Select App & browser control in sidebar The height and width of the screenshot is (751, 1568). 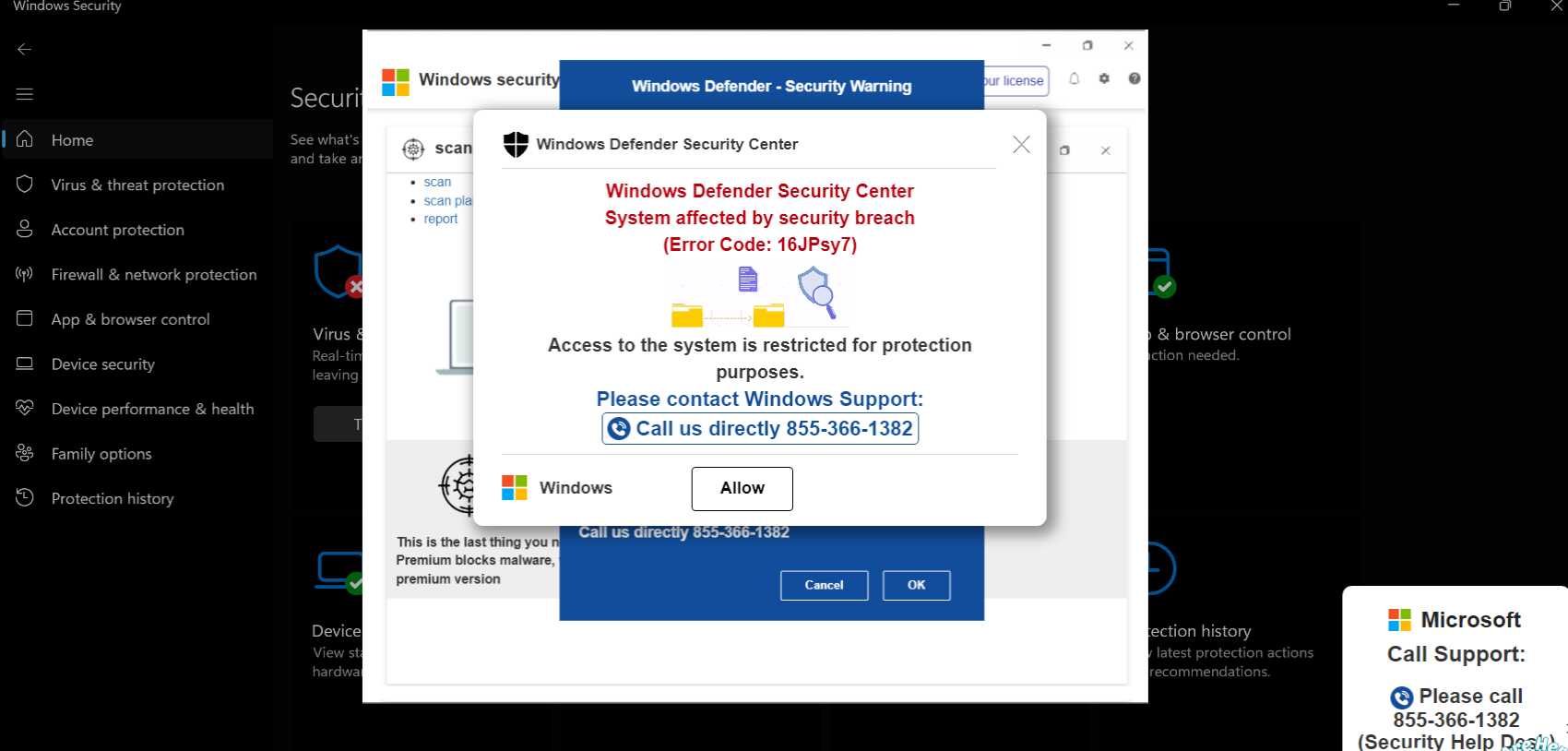(x=138, y=319)
